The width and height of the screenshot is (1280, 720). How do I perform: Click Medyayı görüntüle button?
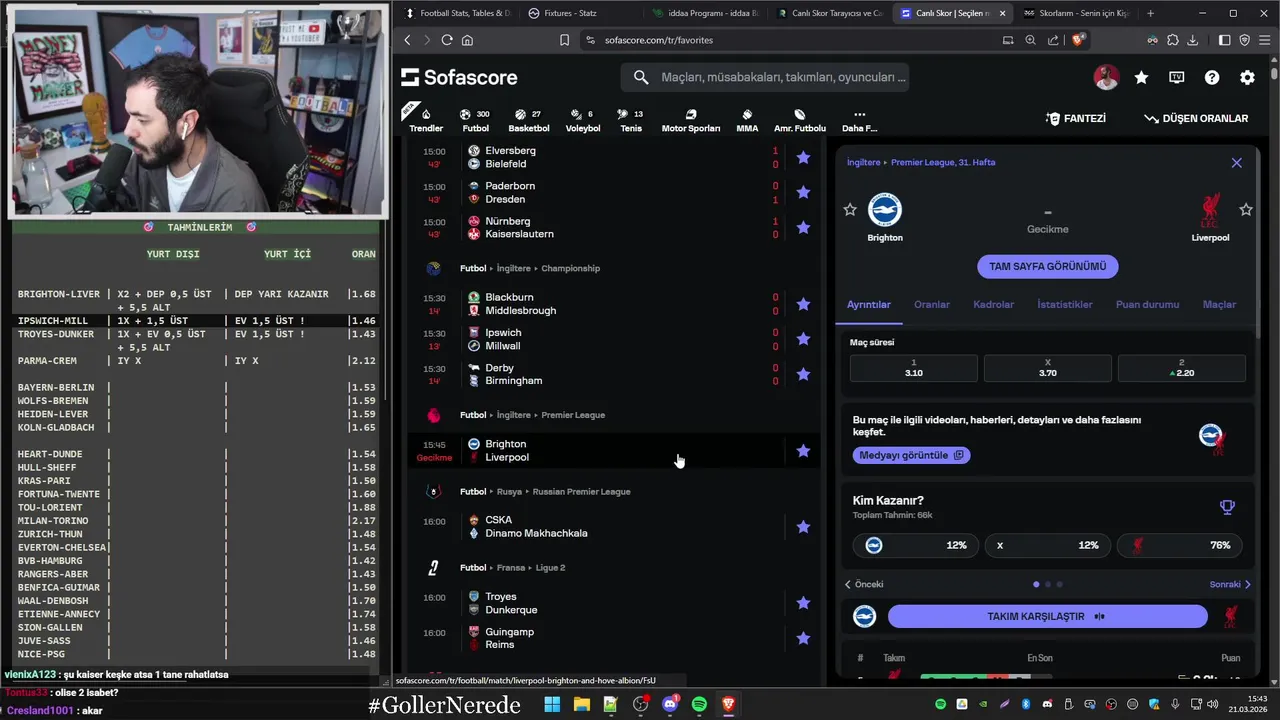click(911, 455)
